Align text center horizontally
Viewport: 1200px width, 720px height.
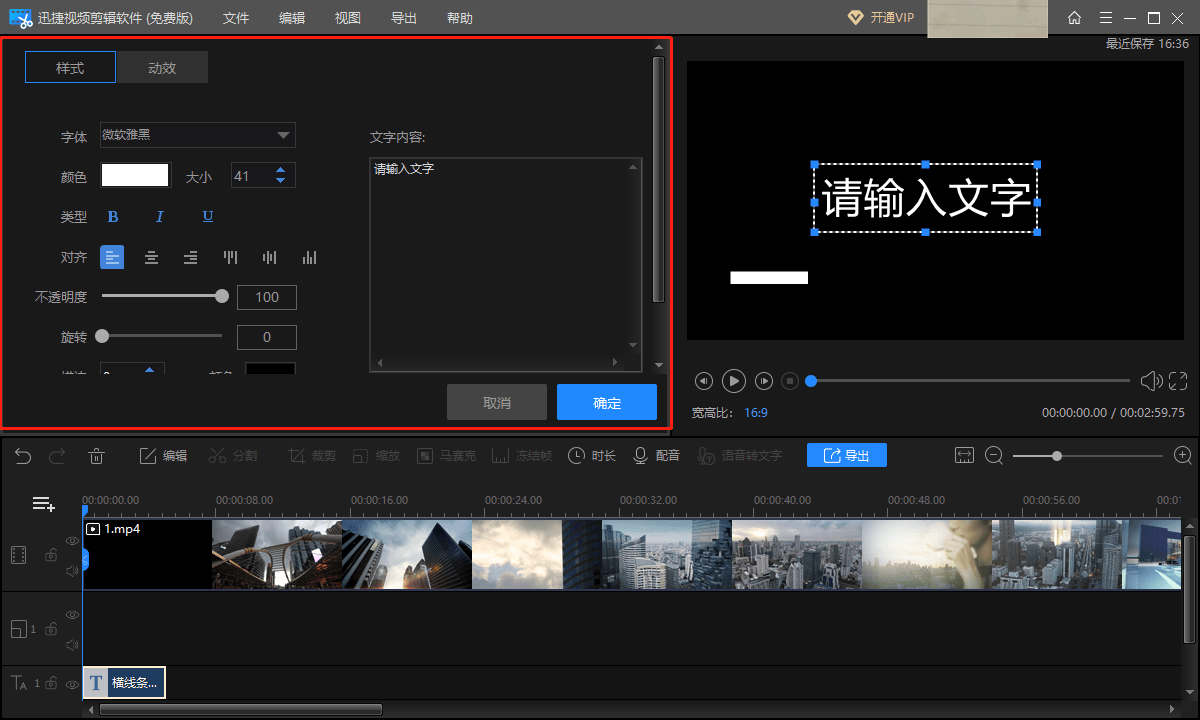[x=151, y=257]
